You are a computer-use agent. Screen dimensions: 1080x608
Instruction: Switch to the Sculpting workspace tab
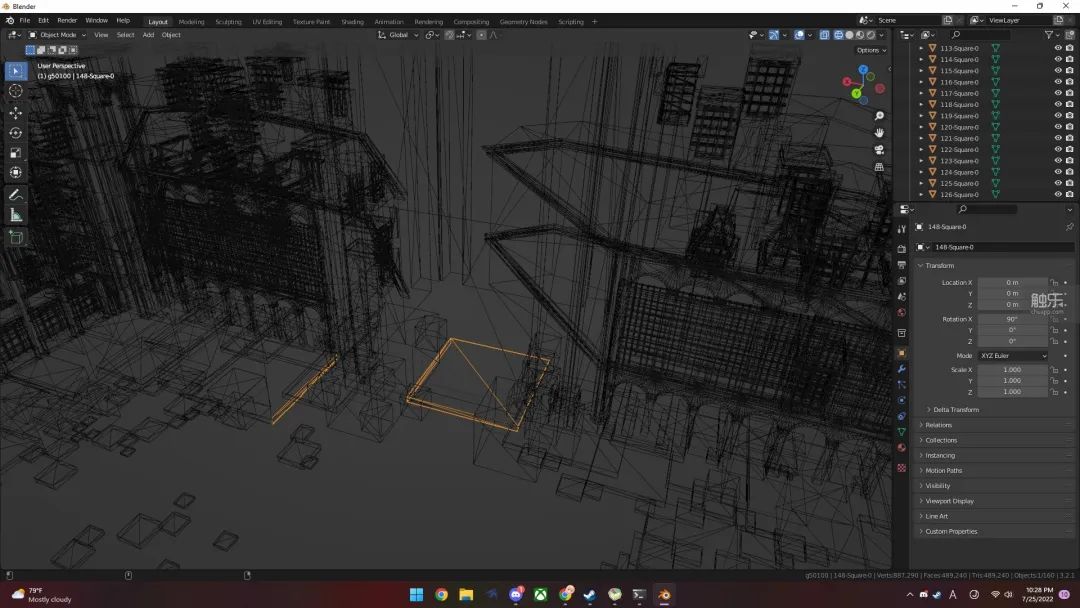228,21
